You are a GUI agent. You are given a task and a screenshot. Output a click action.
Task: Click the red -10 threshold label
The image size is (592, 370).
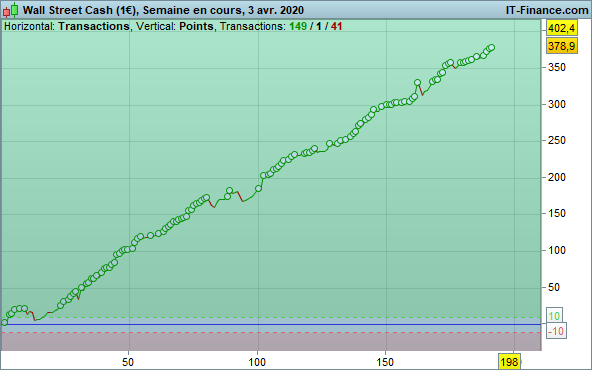[556, 331]
